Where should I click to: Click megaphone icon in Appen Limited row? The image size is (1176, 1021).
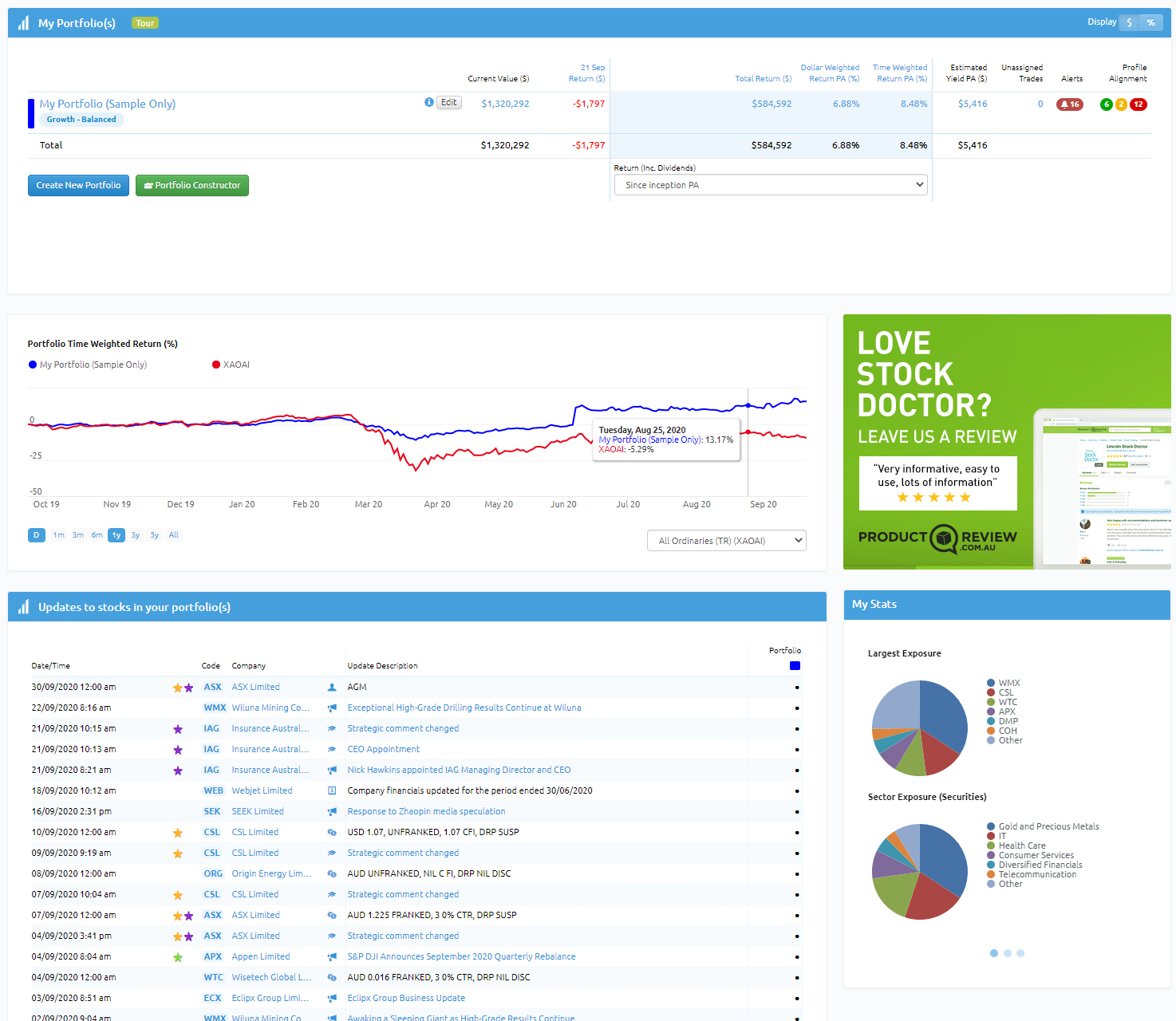(332, 956)
